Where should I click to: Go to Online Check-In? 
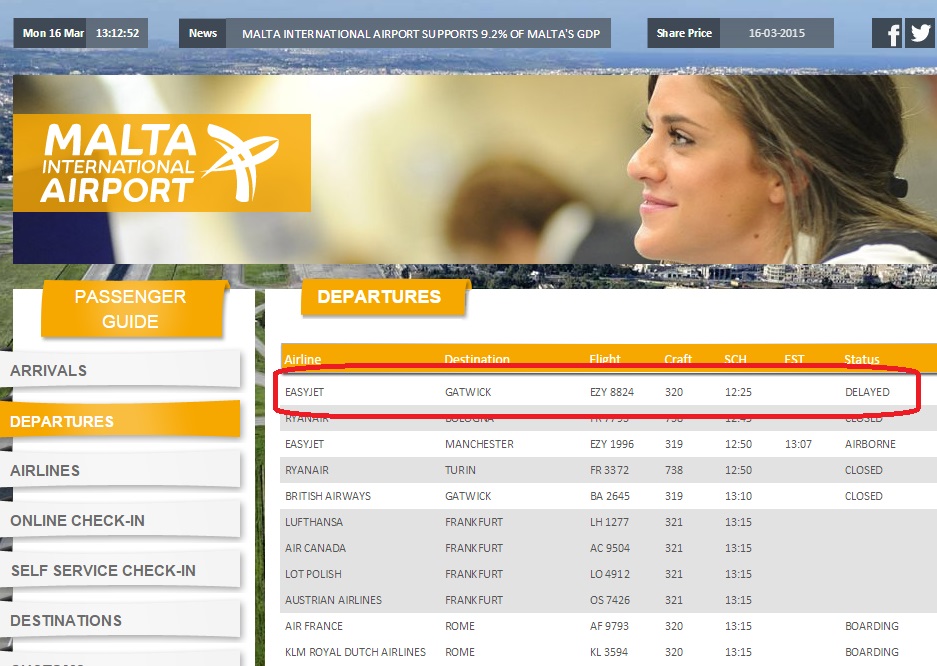(x=121, y=520)
